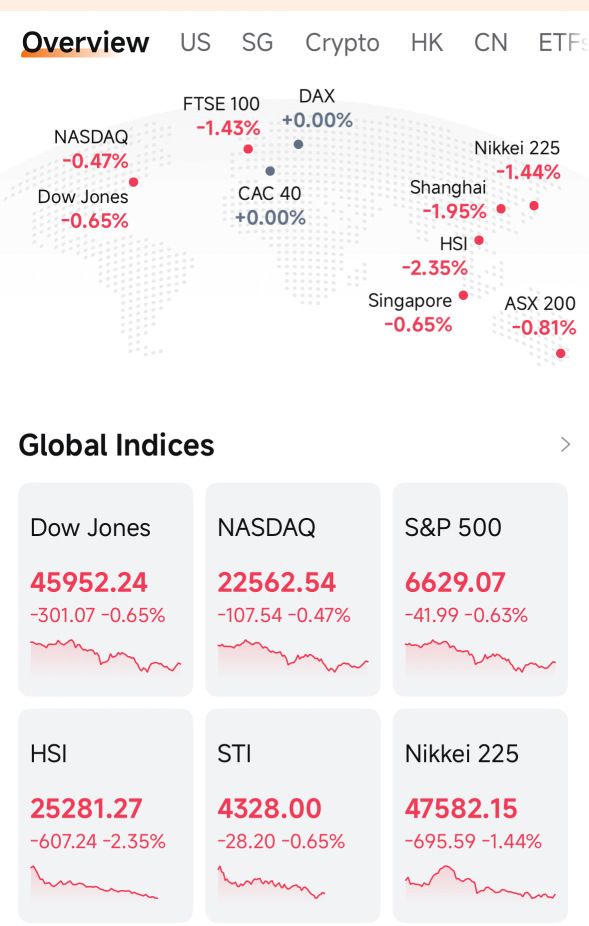589x926 pixels.
Task: Click the Global Indices heading
Action: click(116, 445)
